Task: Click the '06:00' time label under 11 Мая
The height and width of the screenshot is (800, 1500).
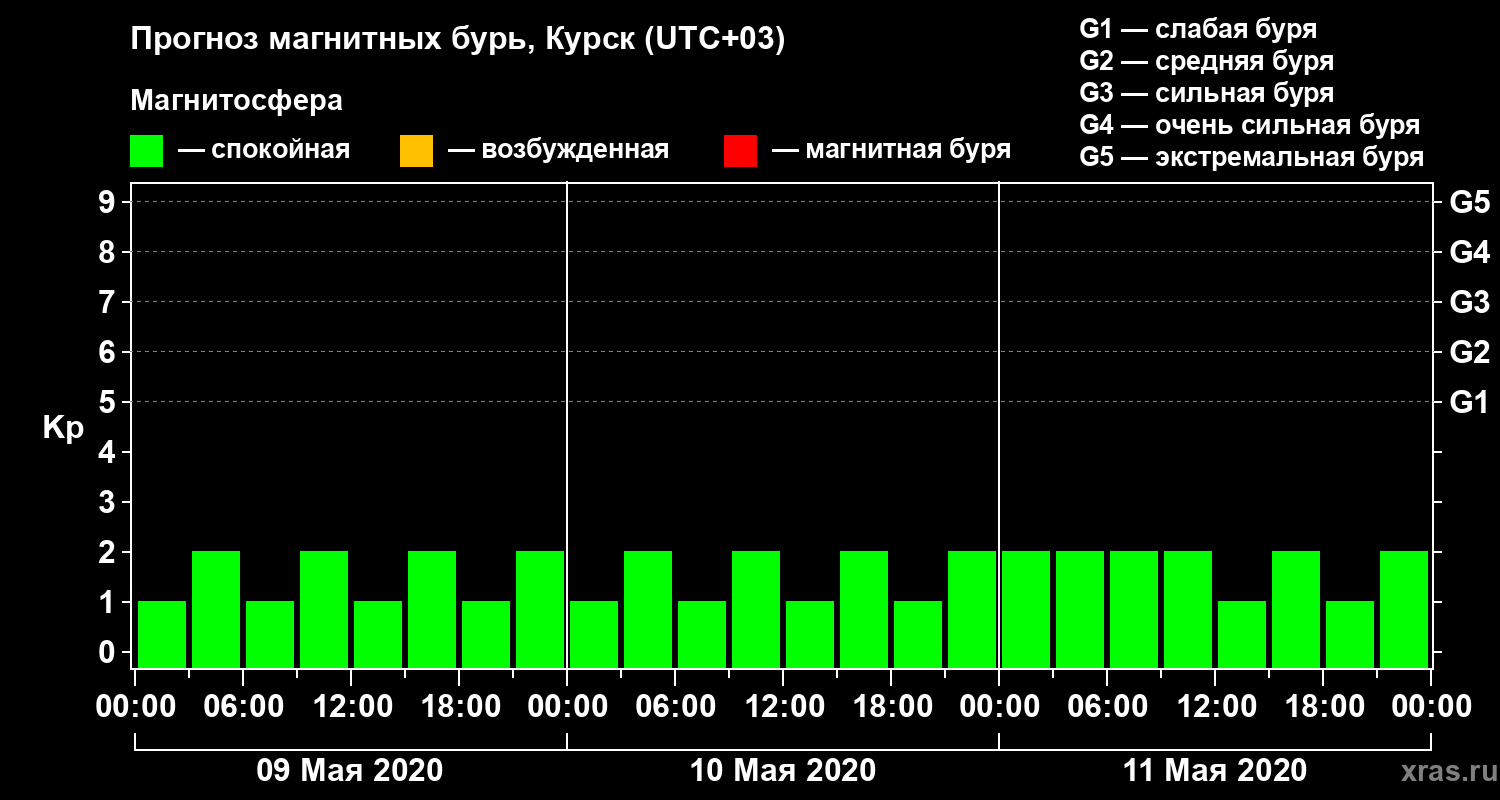Action: tap(1108, 707)
